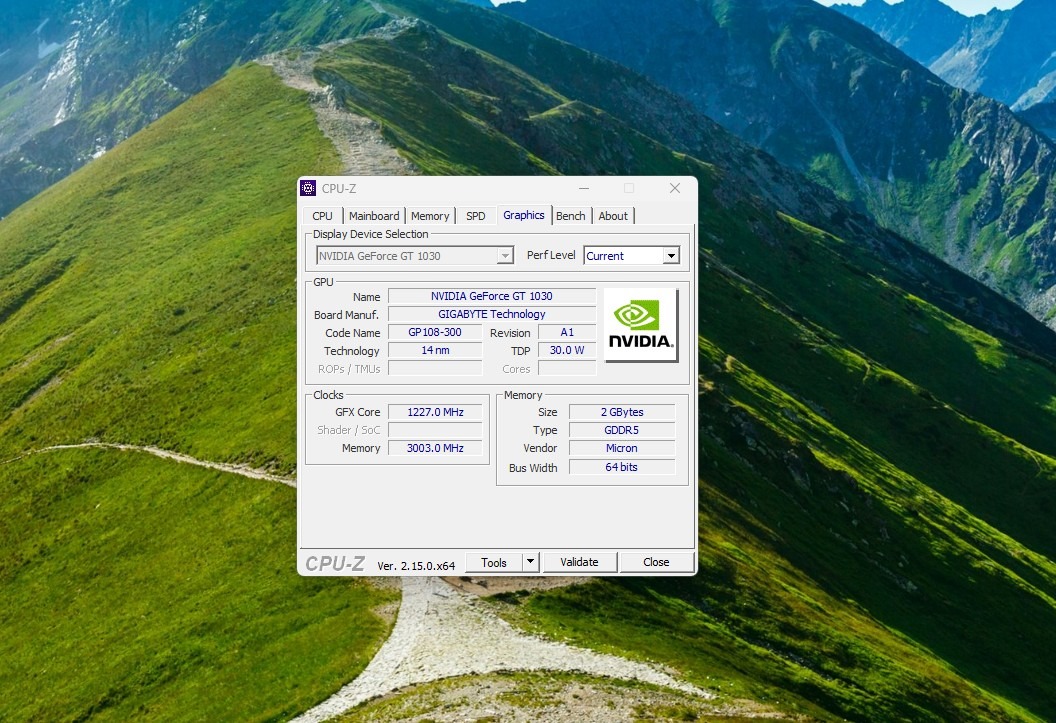Click the Close button at bottom
This screenshot has width=1056, height=723.
pyautogui.click(x=656, y=562)
